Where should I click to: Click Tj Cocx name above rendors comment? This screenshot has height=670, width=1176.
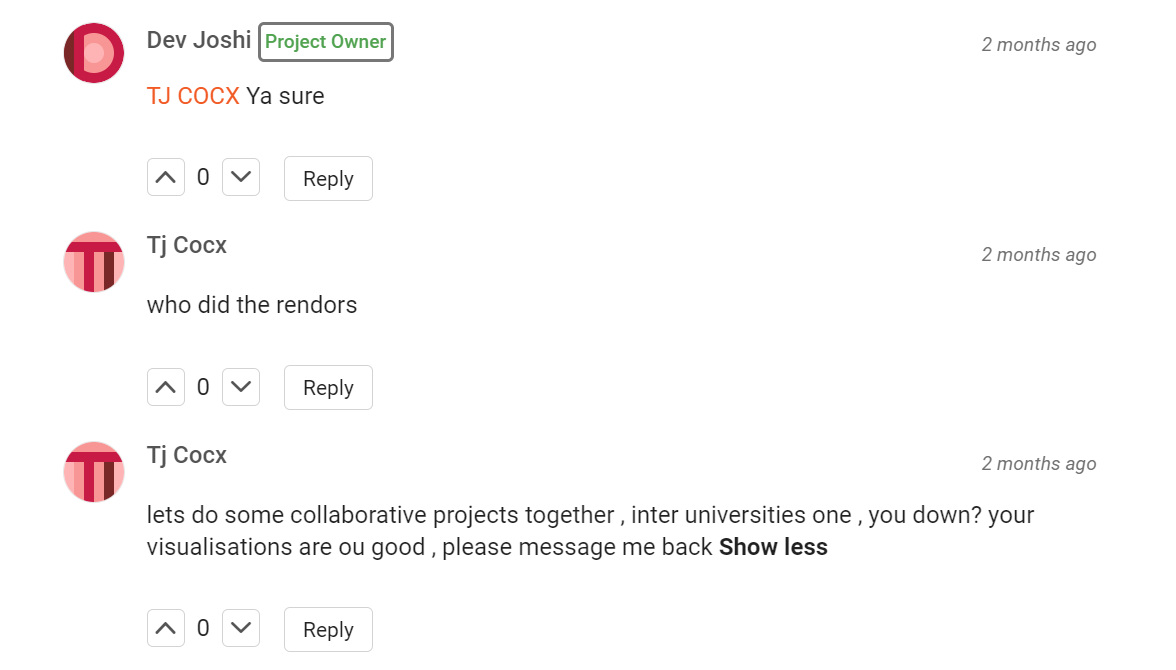187,245
